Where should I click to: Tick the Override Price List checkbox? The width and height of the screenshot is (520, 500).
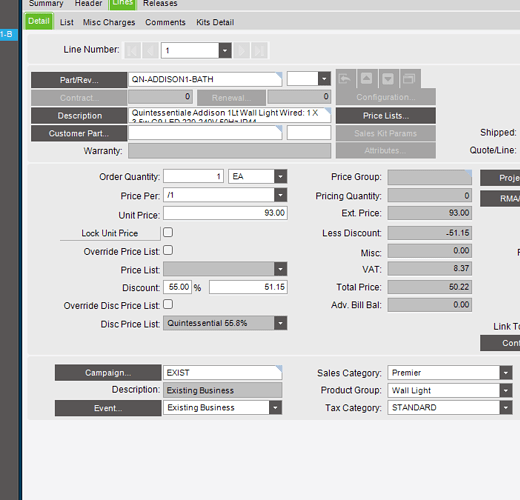(168, 250)
